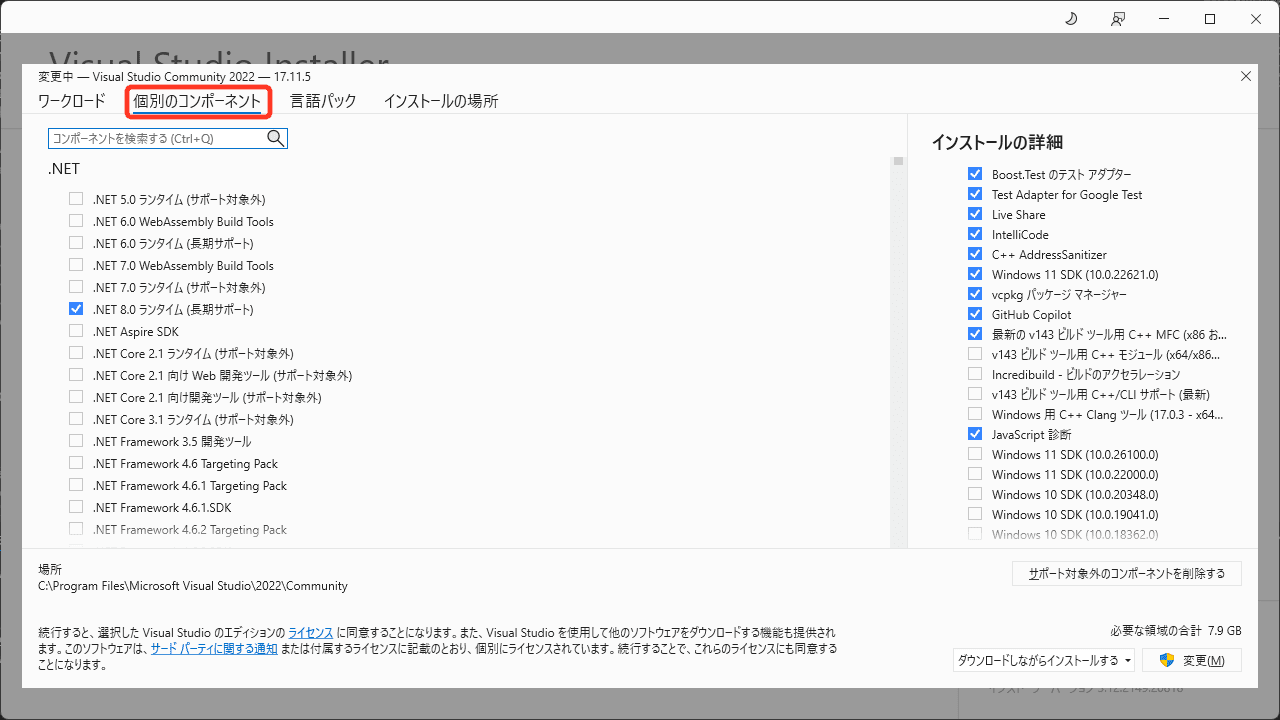Open the 言語パック tab
This screenshot has width=1280, height=720.
[x=323, y=100]
